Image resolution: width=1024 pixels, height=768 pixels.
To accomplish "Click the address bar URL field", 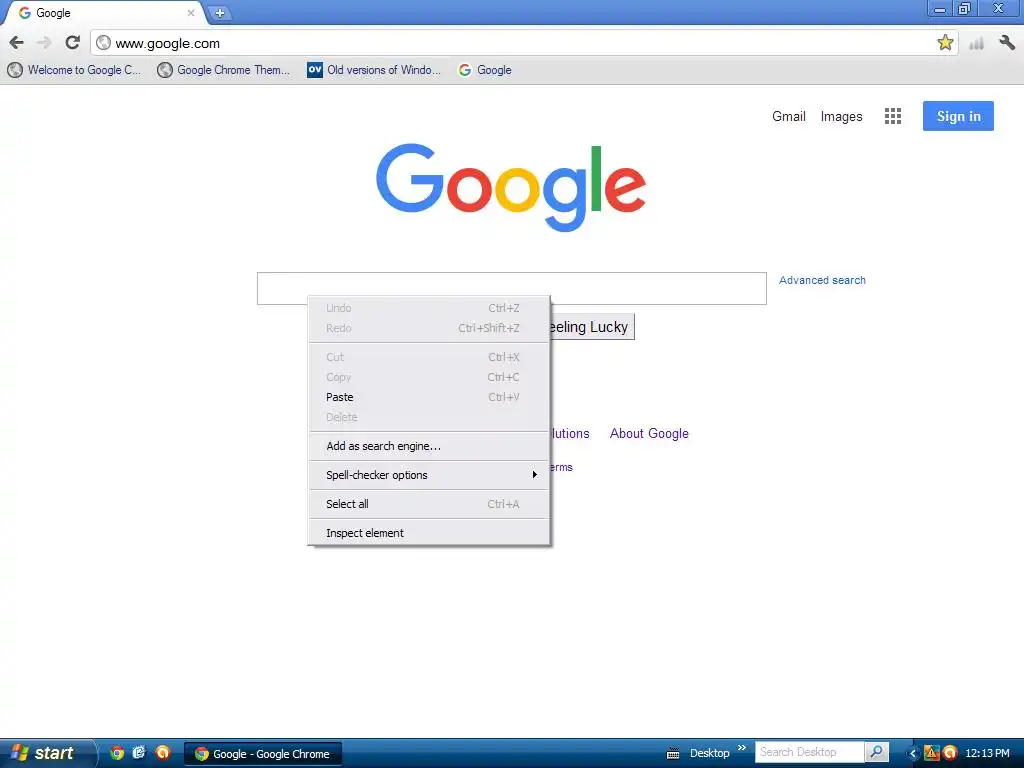I will point(522,43).
